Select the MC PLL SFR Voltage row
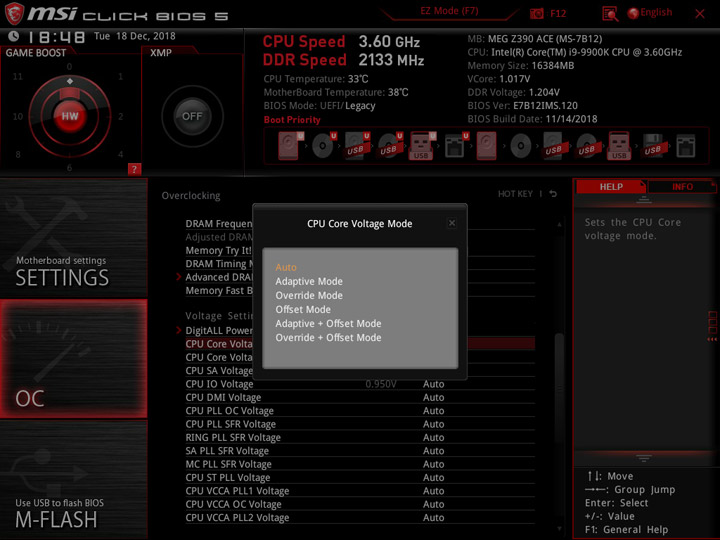 (x=360, y=464)
